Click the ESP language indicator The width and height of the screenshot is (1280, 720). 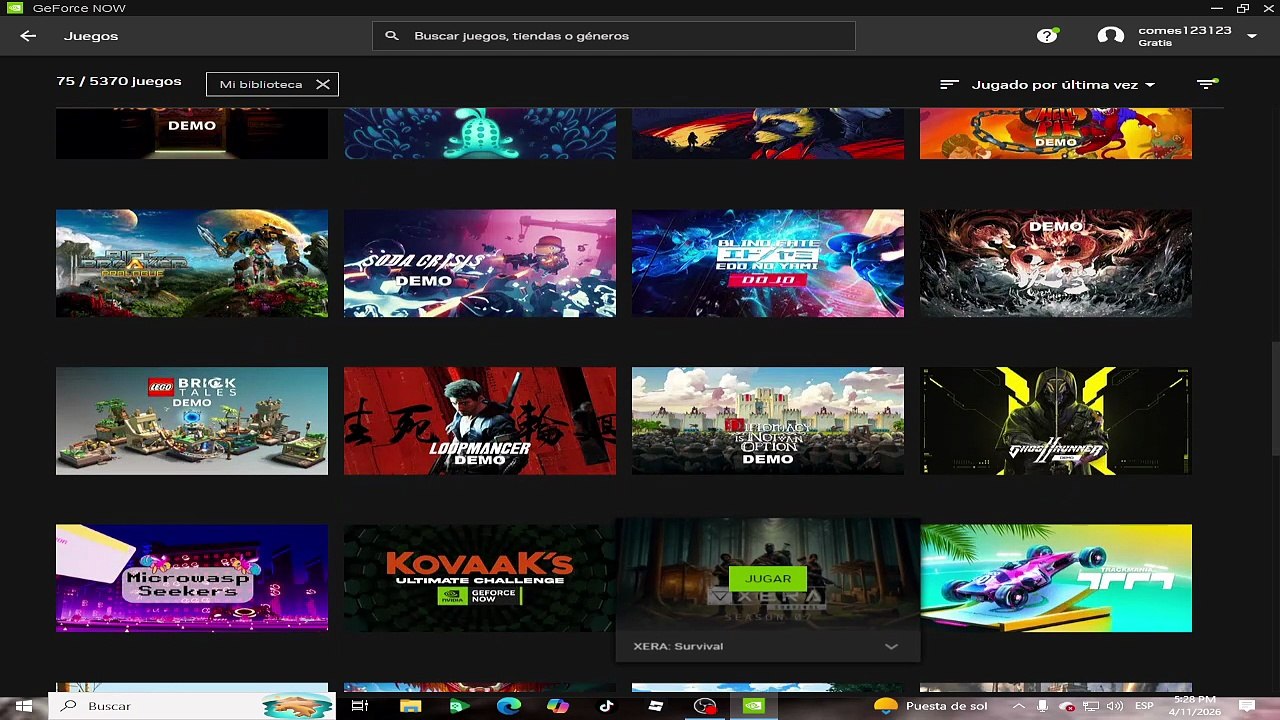tap(1145, 706)
